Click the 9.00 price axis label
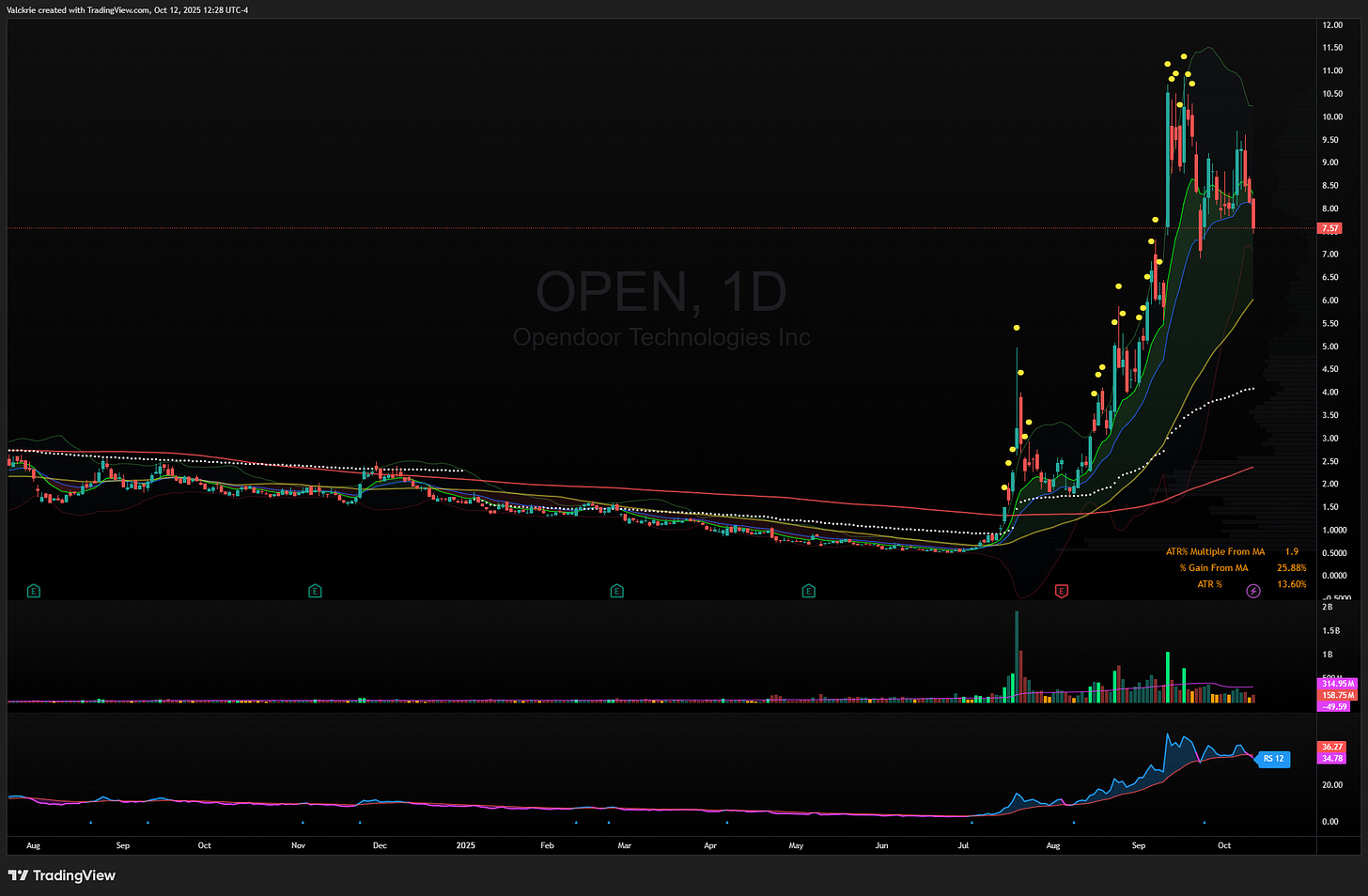 pyautogui.click(x=1330, y=162)
